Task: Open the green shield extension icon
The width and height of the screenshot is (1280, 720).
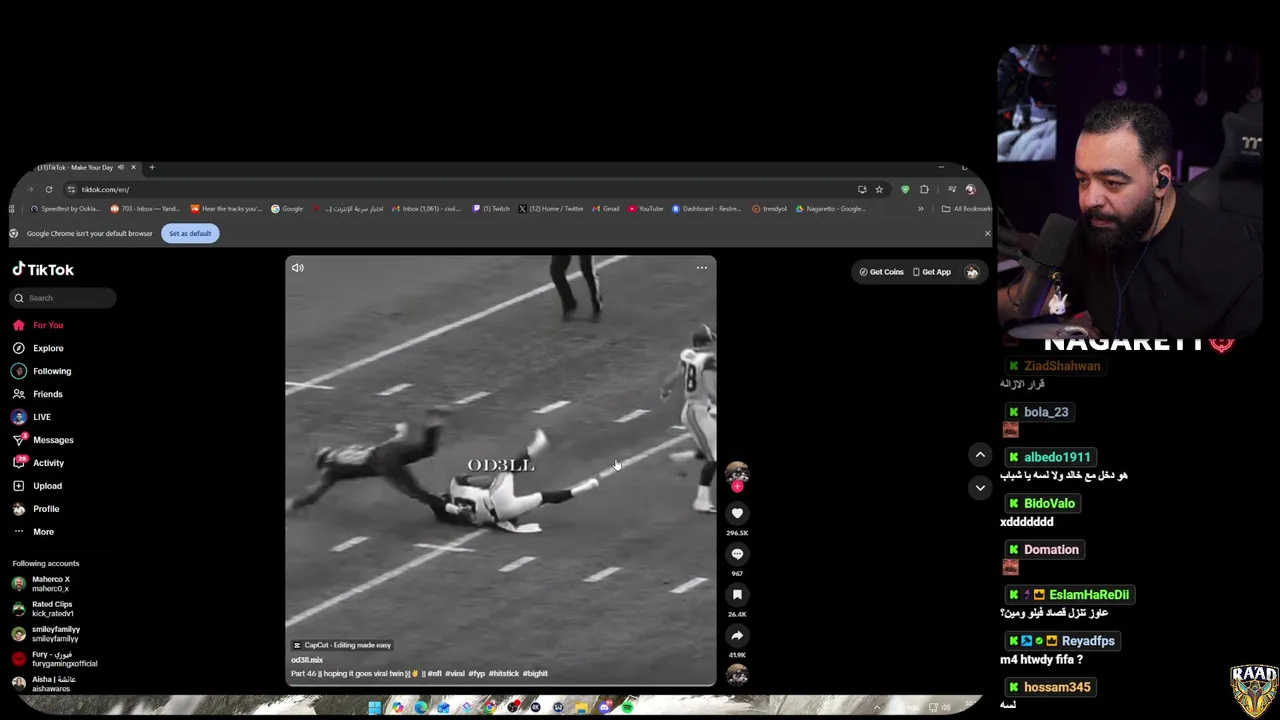Action: [x=905, y=189]
